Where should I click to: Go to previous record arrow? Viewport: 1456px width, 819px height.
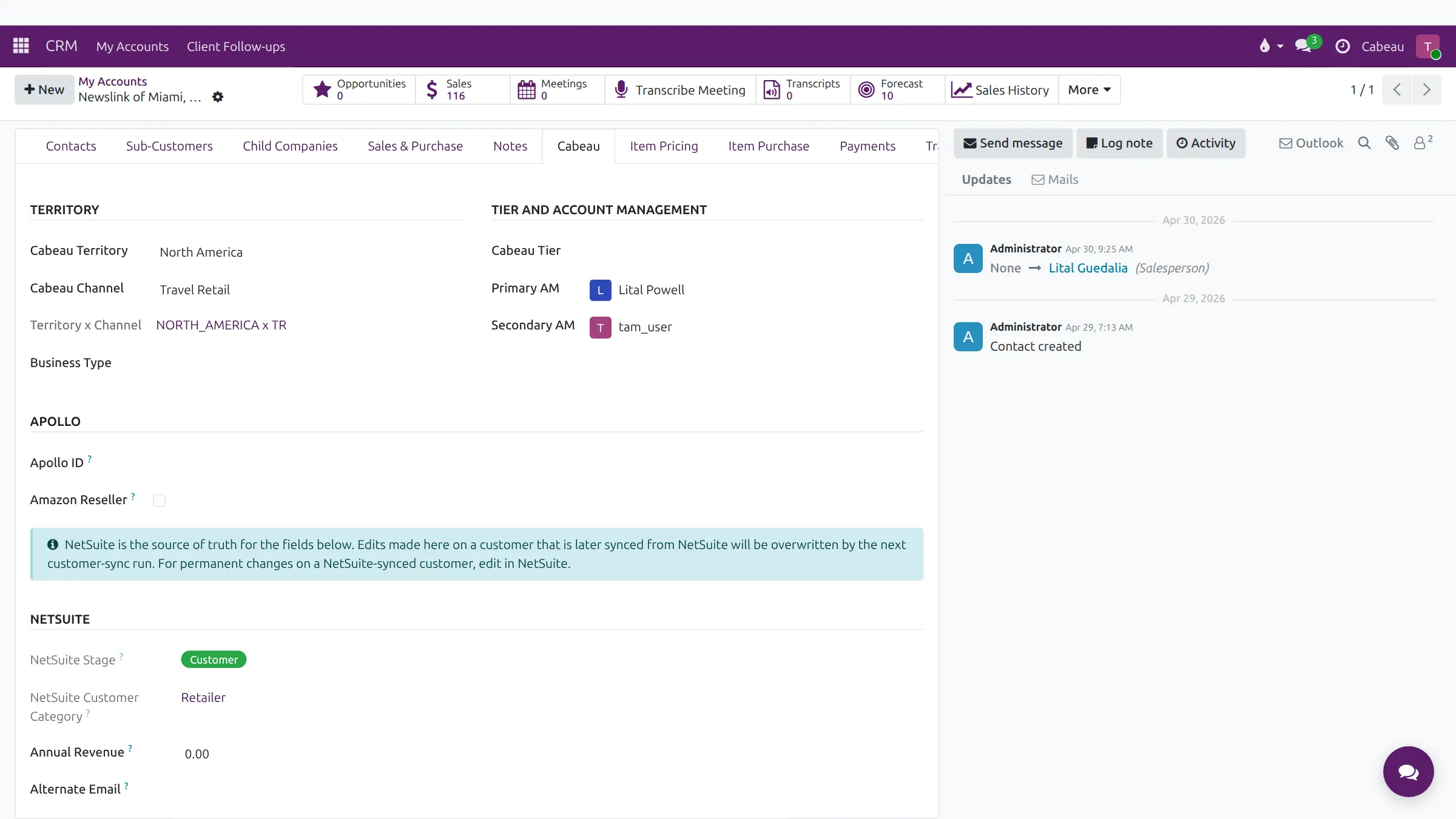coord(1397,90)
